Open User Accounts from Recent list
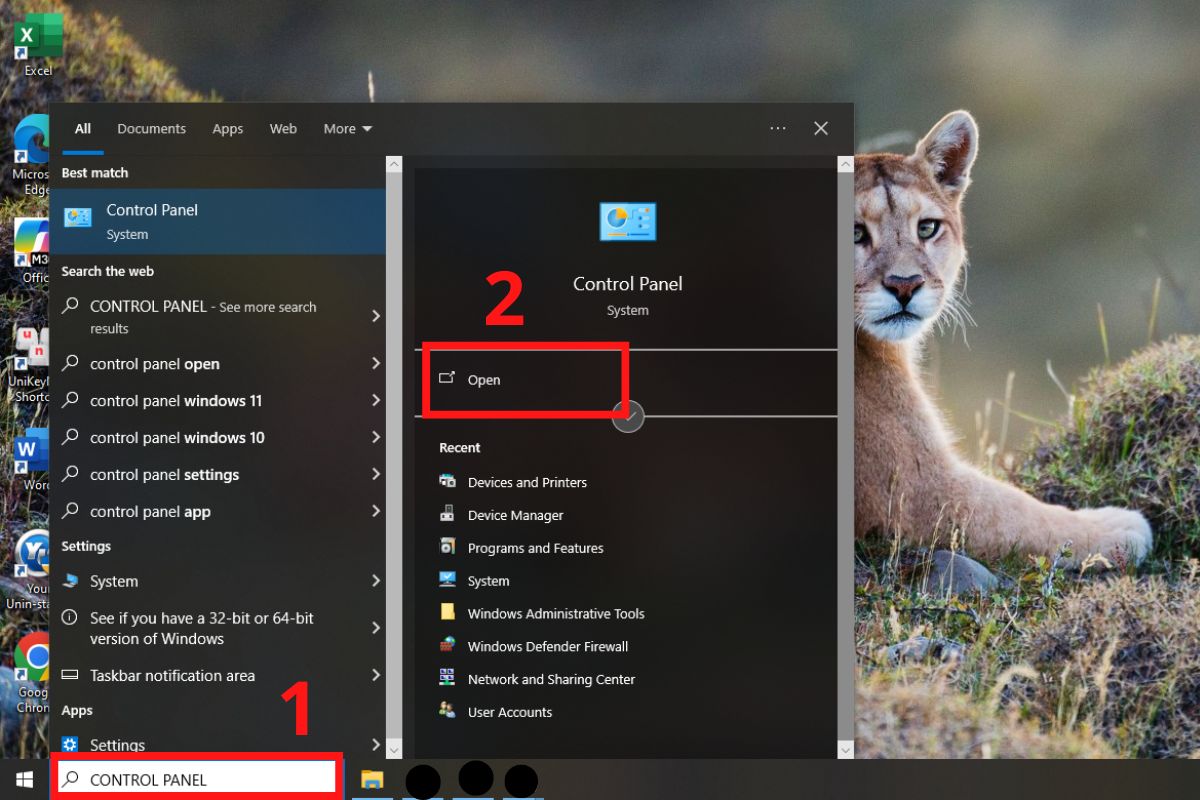 pyautogui.click(x=510, y=712)
